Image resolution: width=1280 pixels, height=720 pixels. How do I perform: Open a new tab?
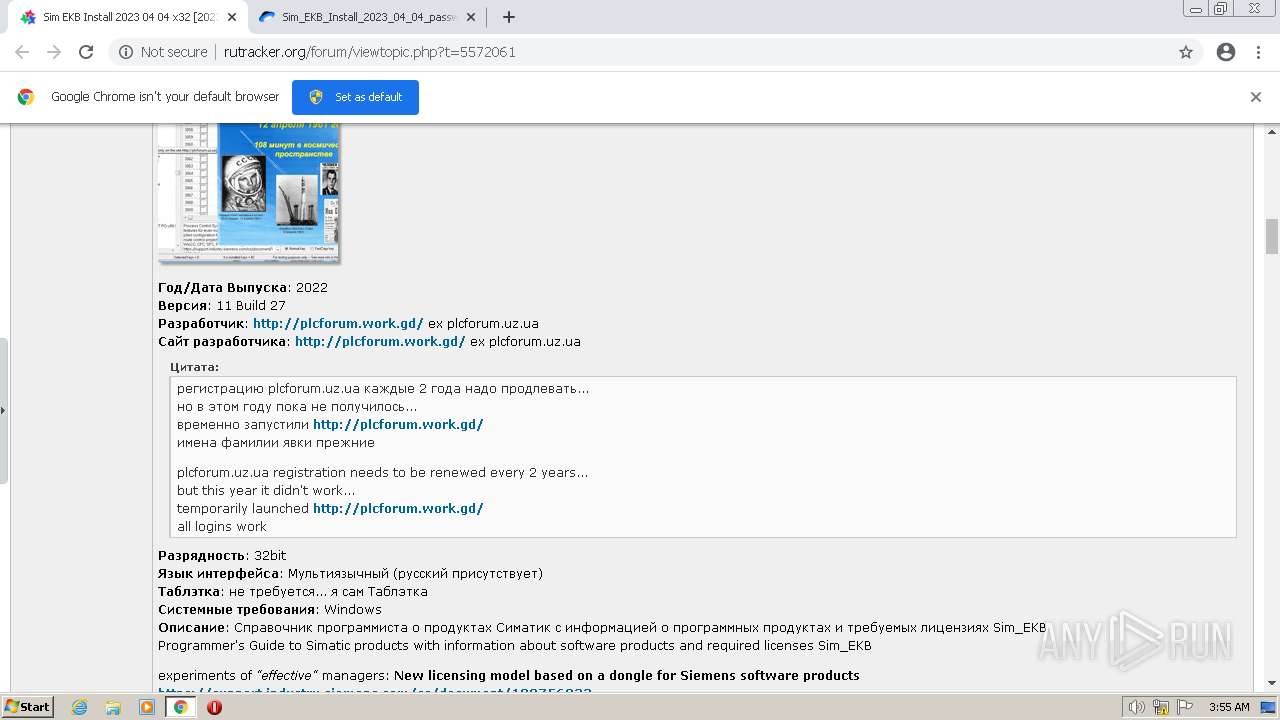(509, 17)
